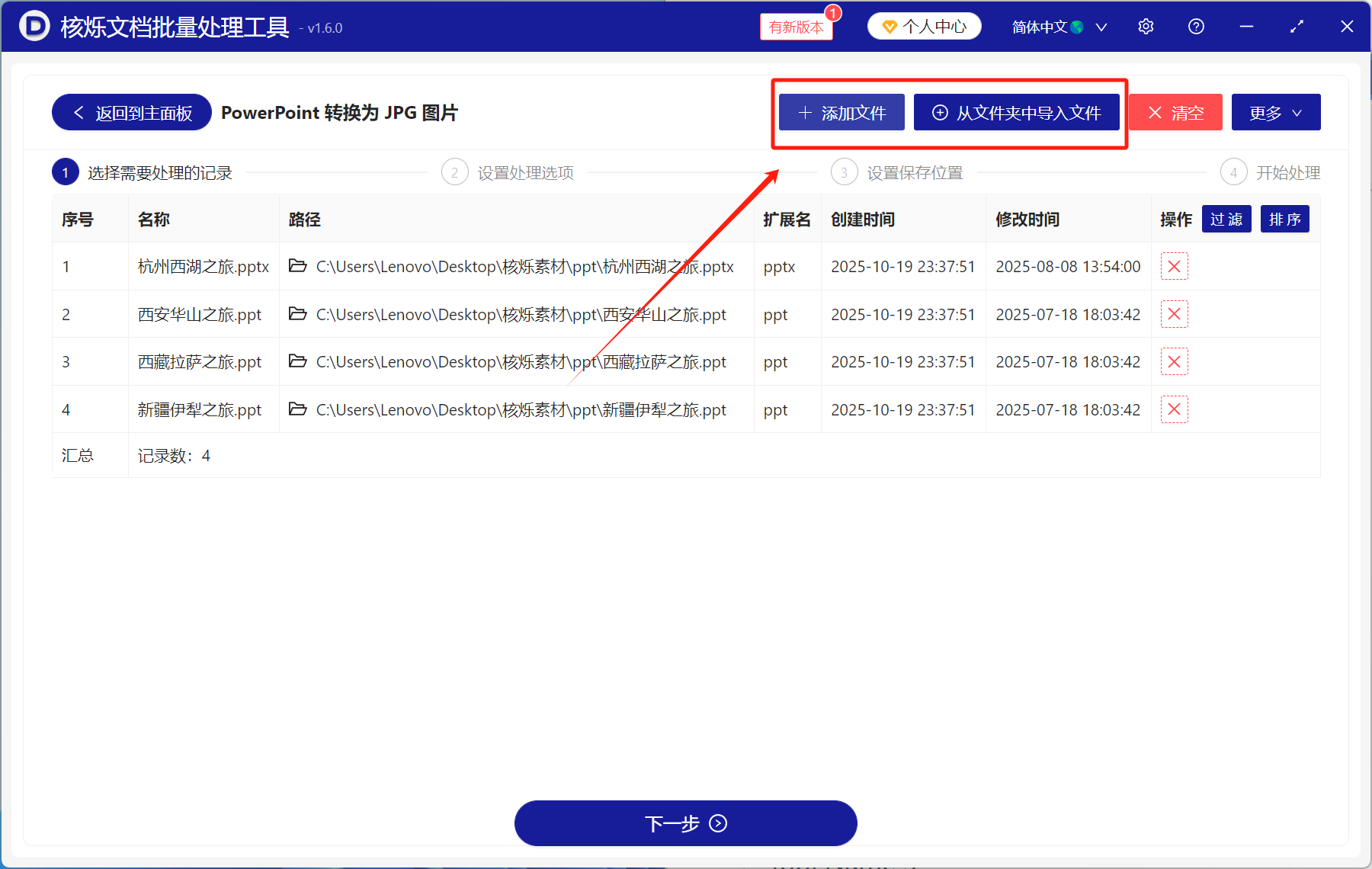
Task: Delete row 杭州西湖之旅.pptx with red X
Action: tap(1174, 266)
